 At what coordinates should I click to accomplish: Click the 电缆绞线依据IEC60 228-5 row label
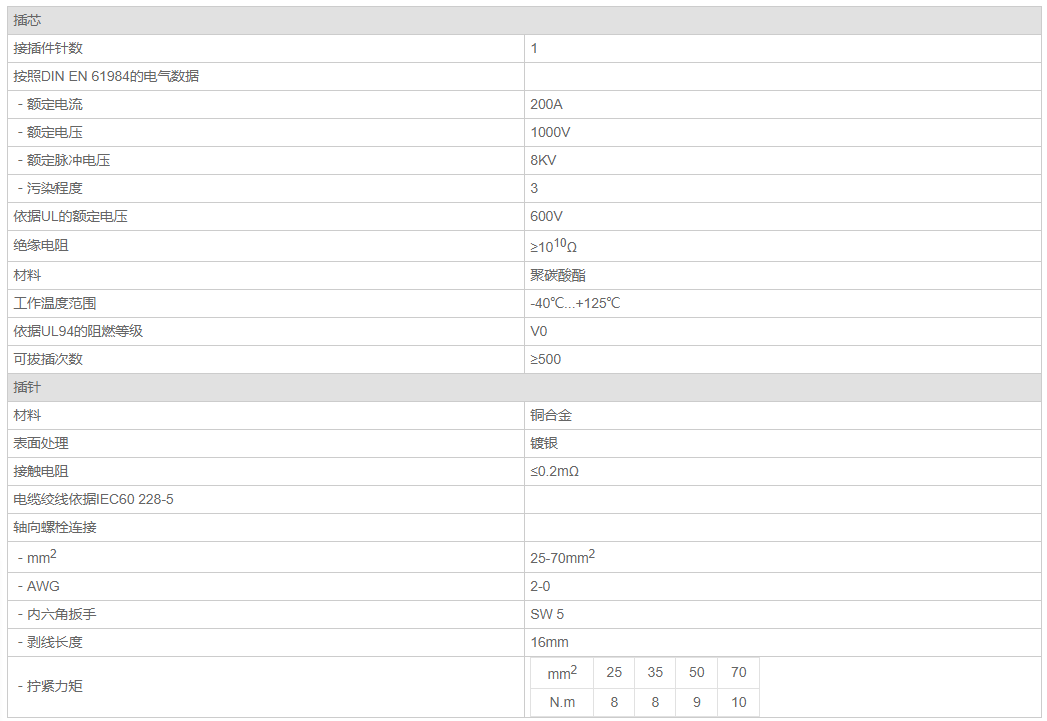(94, 499)
